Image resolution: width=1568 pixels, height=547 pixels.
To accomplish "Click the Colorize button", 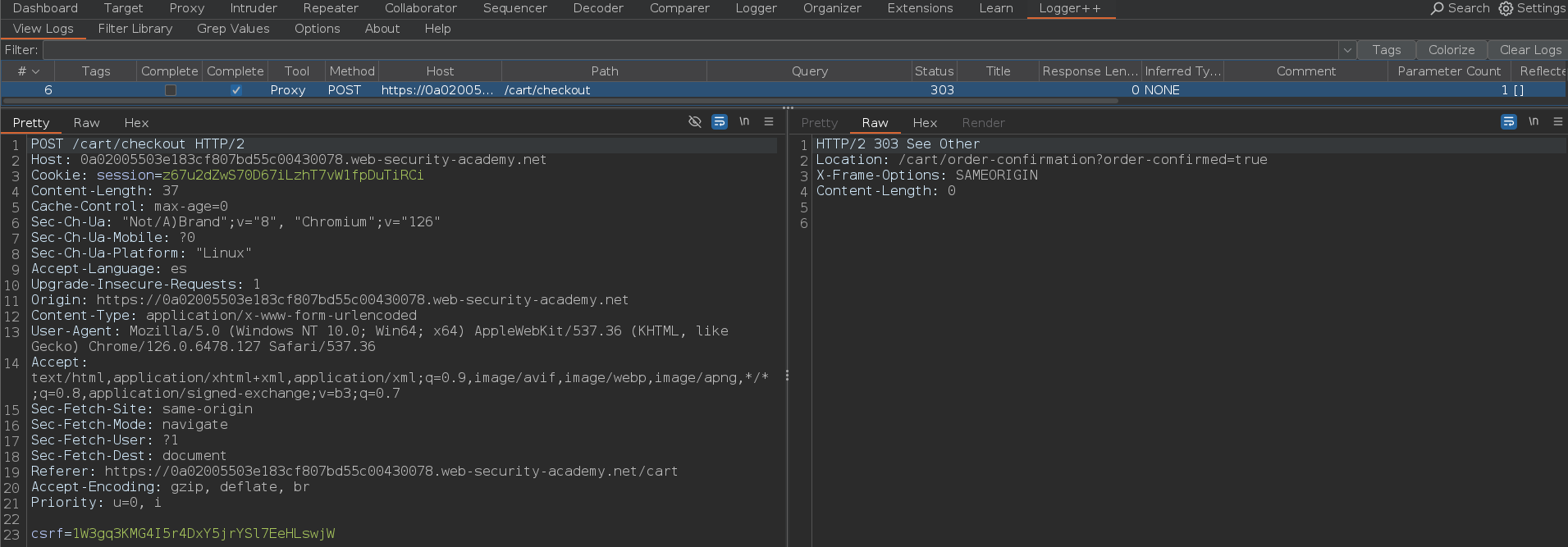I will click(1451, 50).
